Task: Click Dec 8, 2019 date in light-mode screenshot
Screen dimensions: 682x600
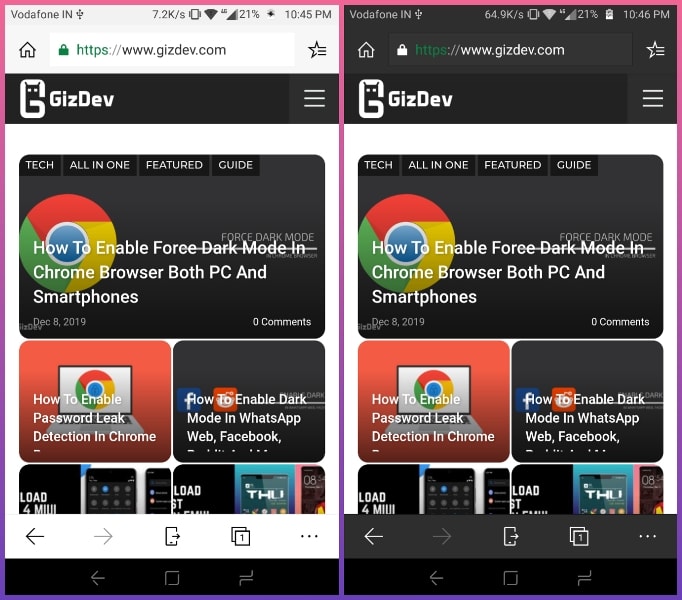Action: point(60,322)
